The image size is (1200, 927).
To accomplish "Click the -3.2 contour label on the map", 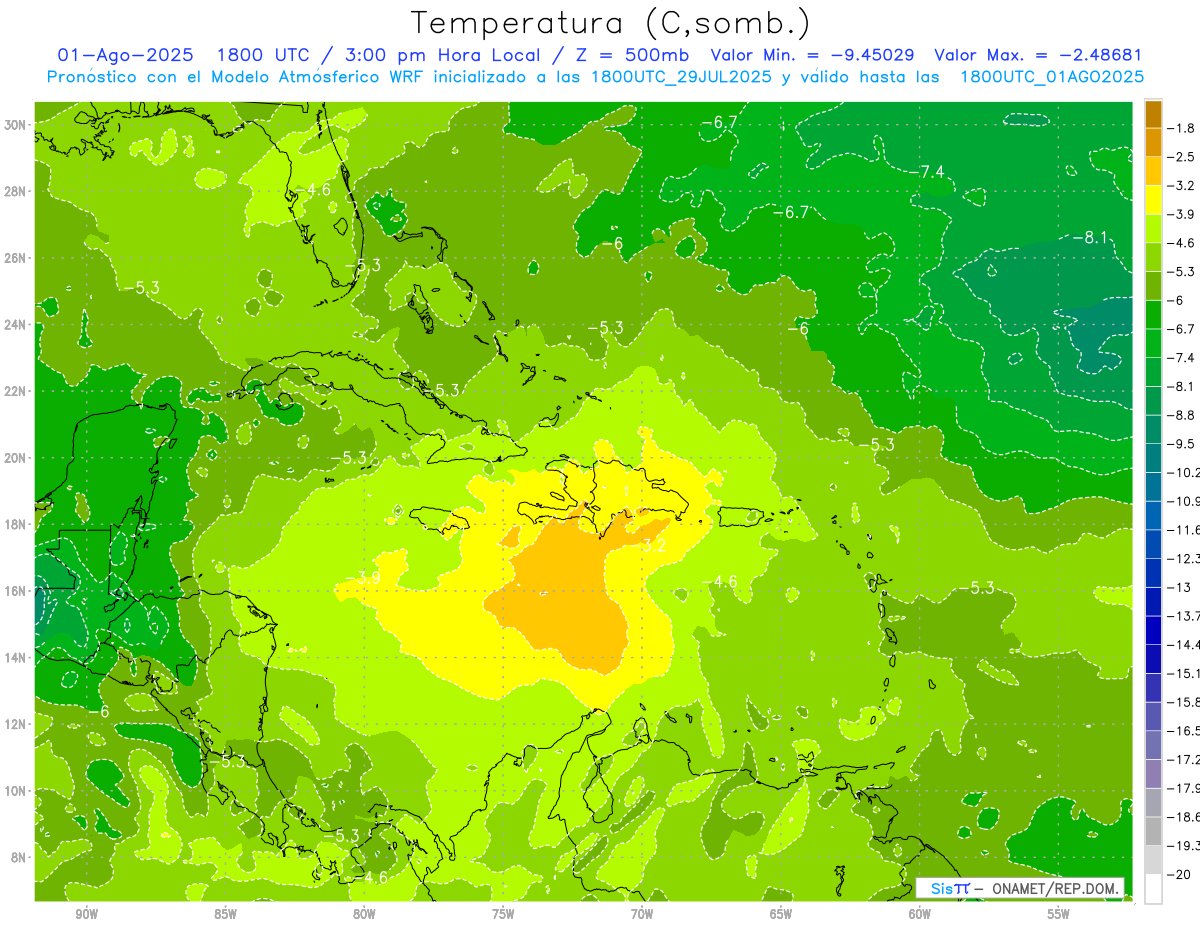I will [652, 545].
